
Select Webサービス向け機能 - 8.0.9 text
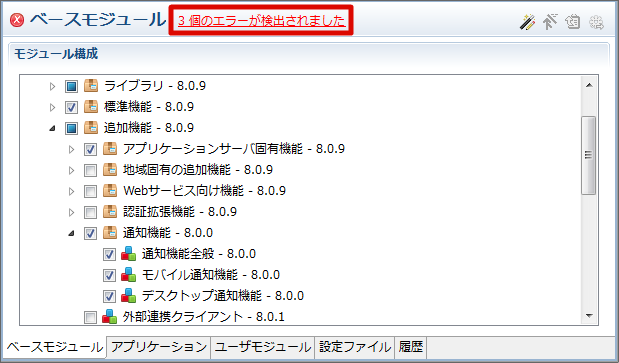click(204, 191)
